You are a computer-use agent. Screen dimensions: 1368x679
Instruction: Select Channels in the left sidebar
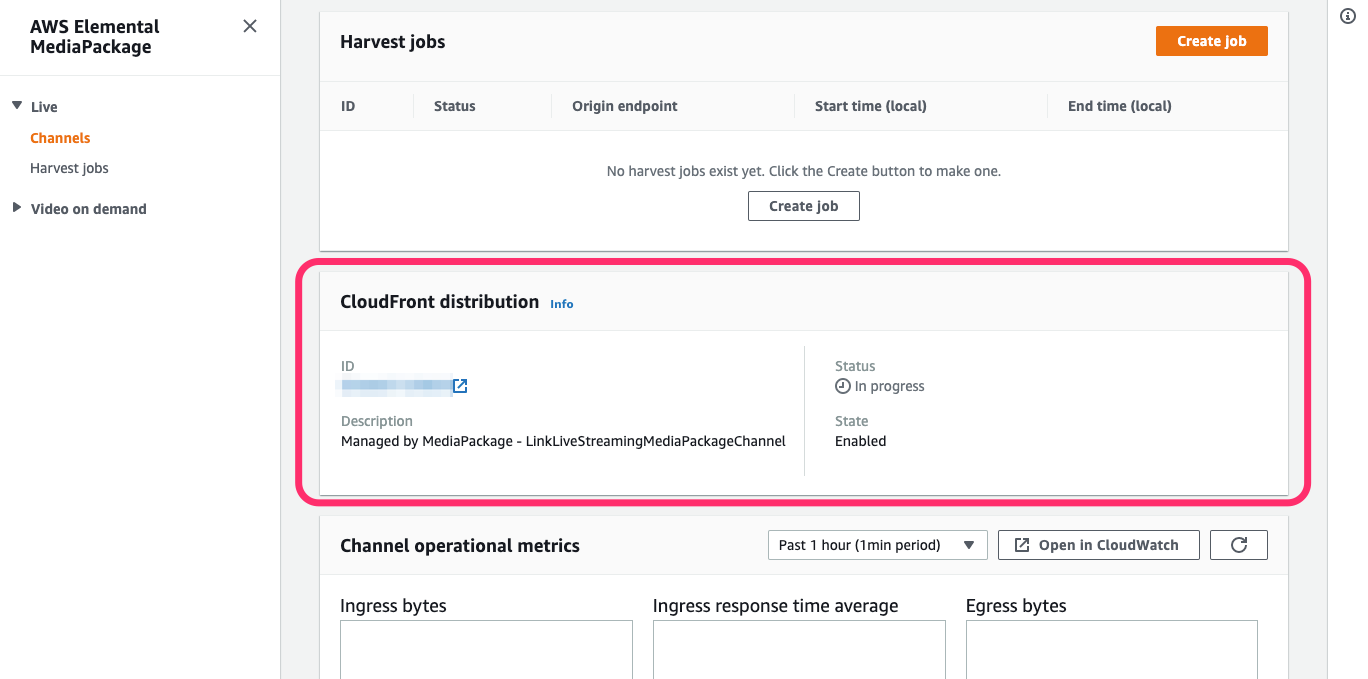tap(60, 137)
